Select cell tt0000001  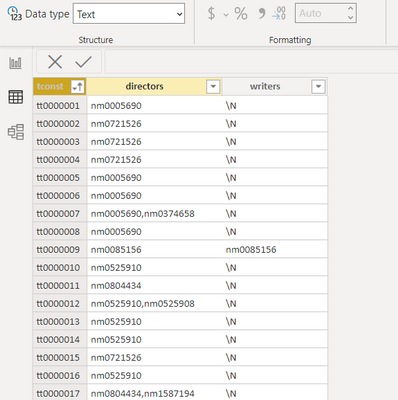click(x=60, y=106)
